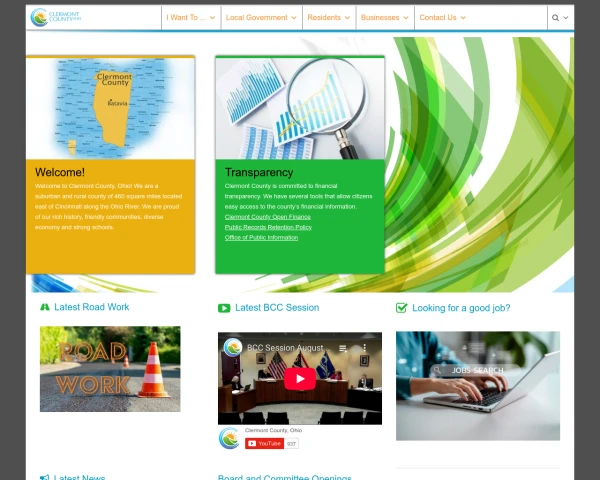The height and width of the screenshot is (480, 600).
Task: Open the Looking for a good job? heading
Action: [x=461, y=308]
